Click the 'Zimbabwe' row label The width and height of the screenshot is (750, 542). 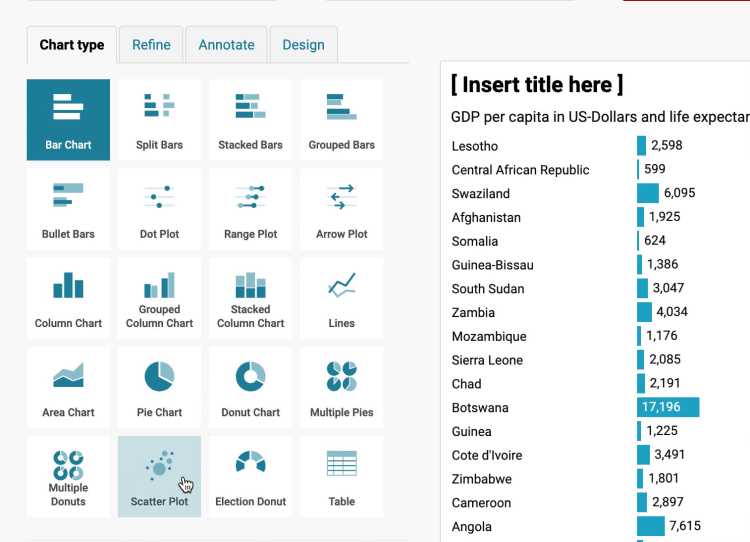pos(482,479)
